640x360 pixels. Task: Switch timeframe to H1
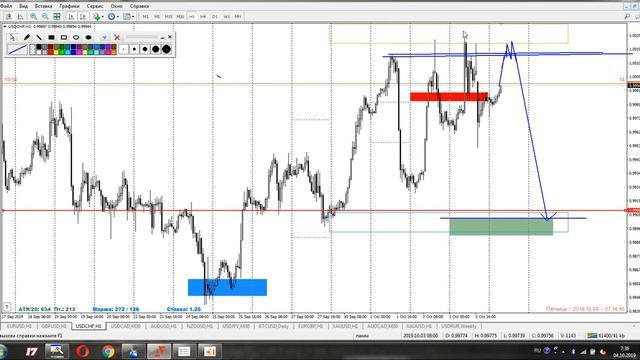point(192,16)
